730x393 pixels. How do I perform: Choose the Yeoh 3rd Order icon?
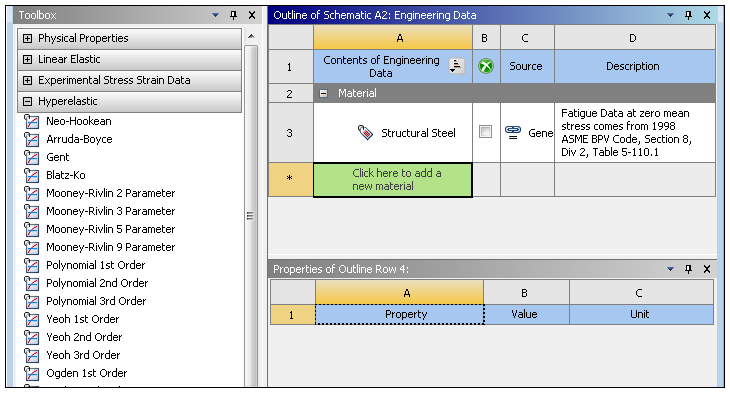click(32, 356)
